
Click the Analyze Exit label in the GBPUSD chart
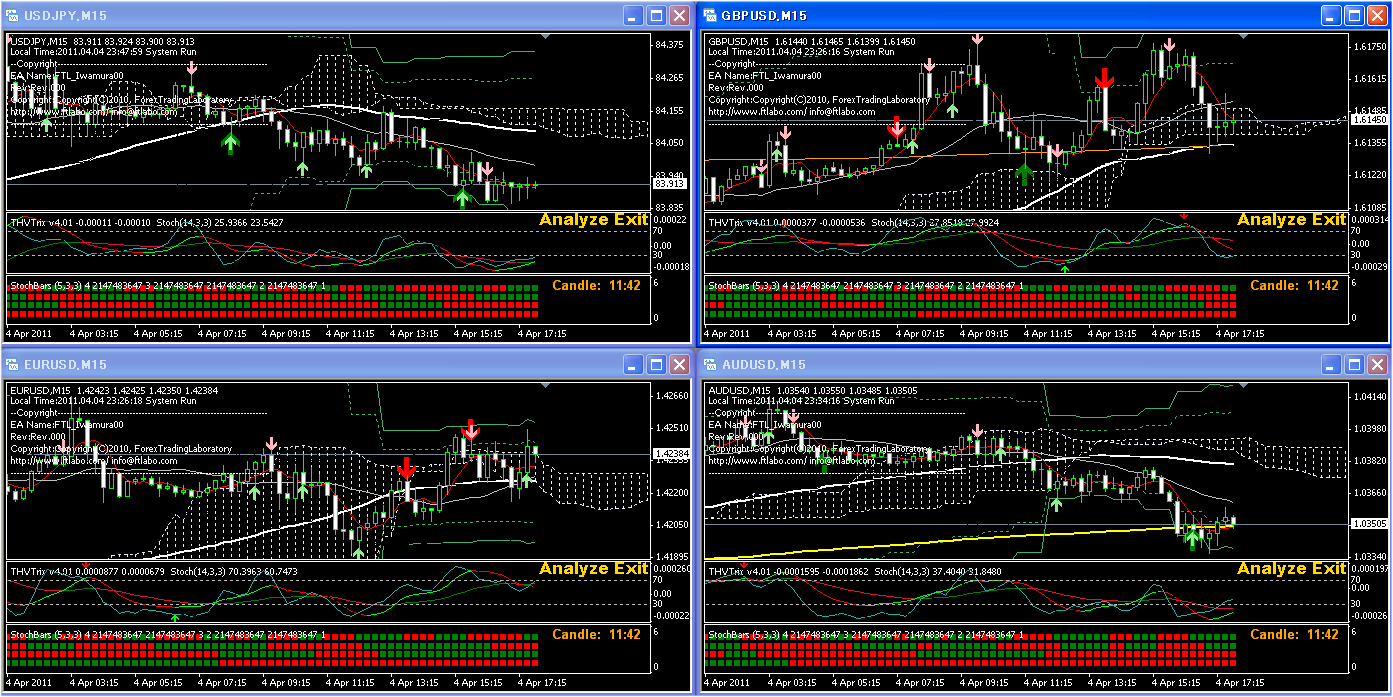1292,220
